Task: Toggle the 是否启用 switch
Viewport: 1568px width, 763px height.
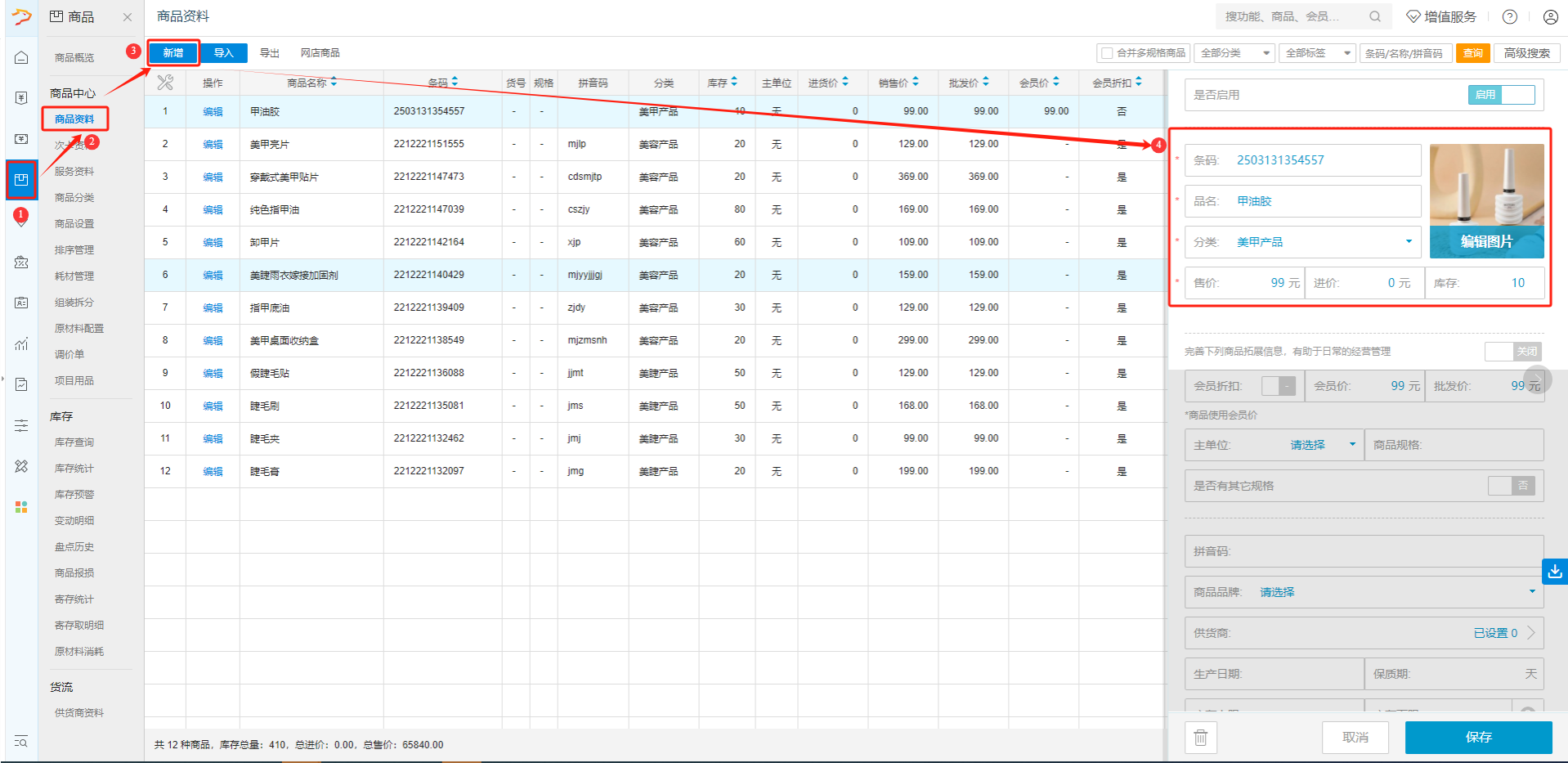Action: 1501,95
